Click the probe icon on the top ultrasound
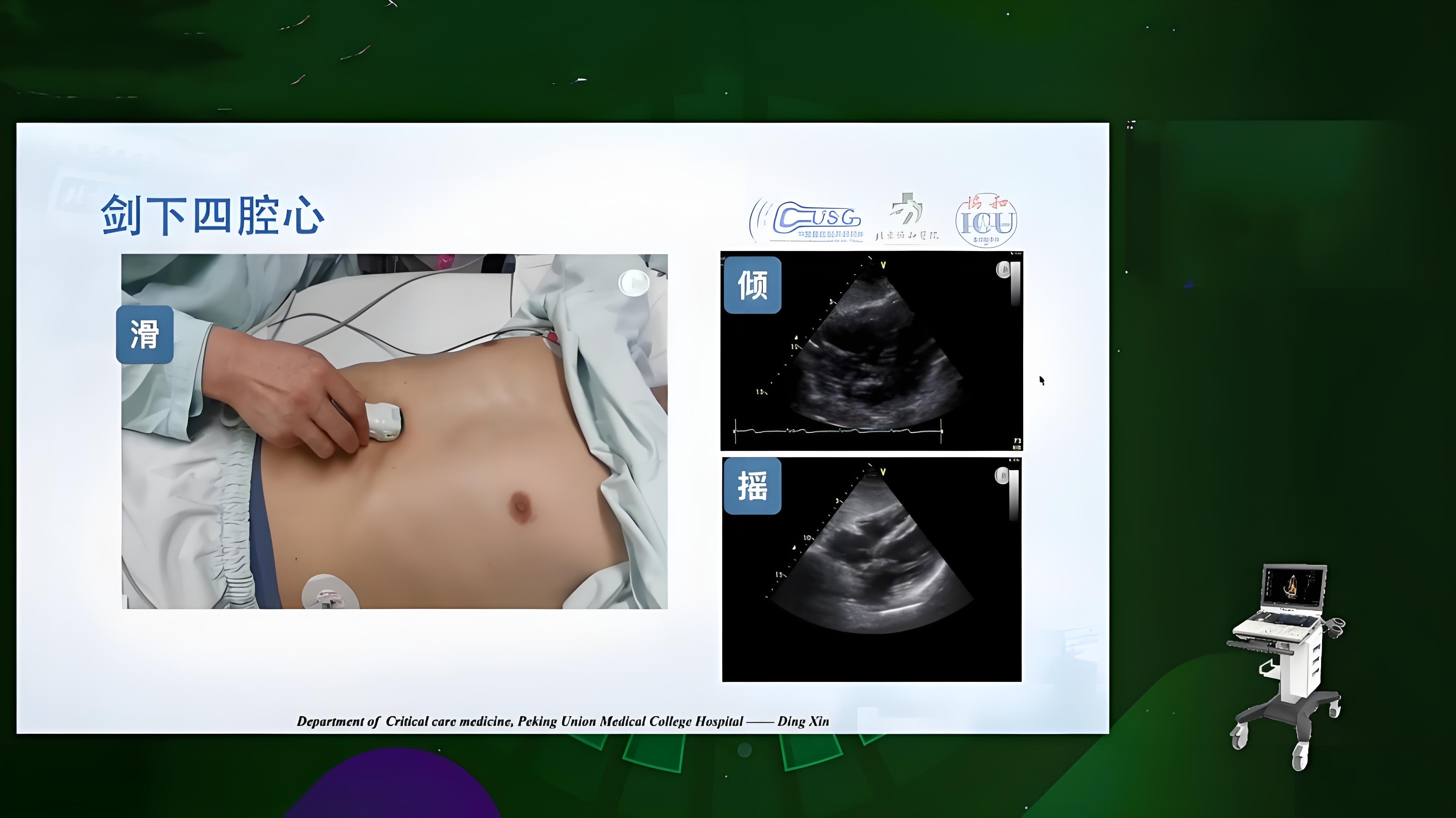Screen dimensions: 1456x818 [1003, 270]
